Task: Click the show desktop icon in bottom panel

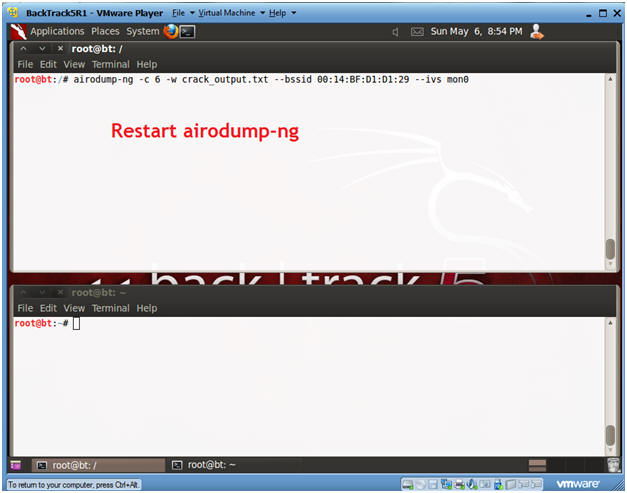Action: point(16,465)
